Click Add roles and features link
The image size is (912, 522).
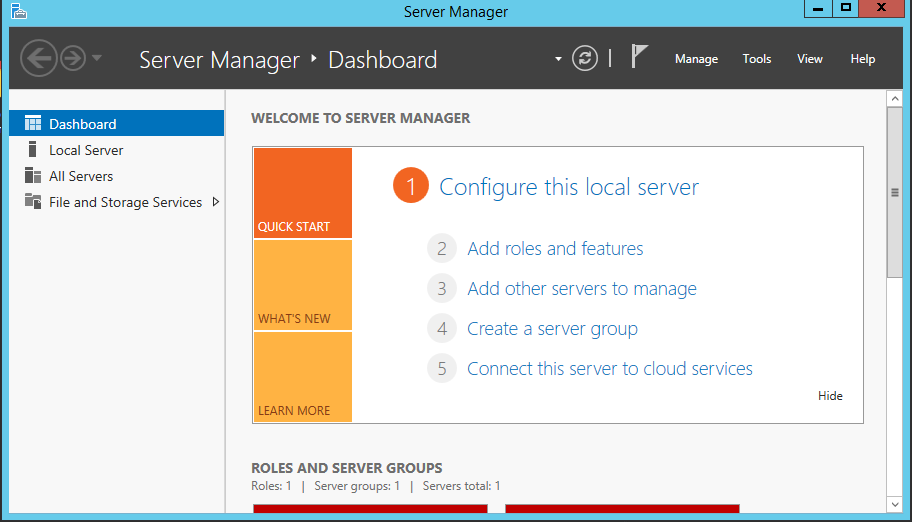click(555, 248)
